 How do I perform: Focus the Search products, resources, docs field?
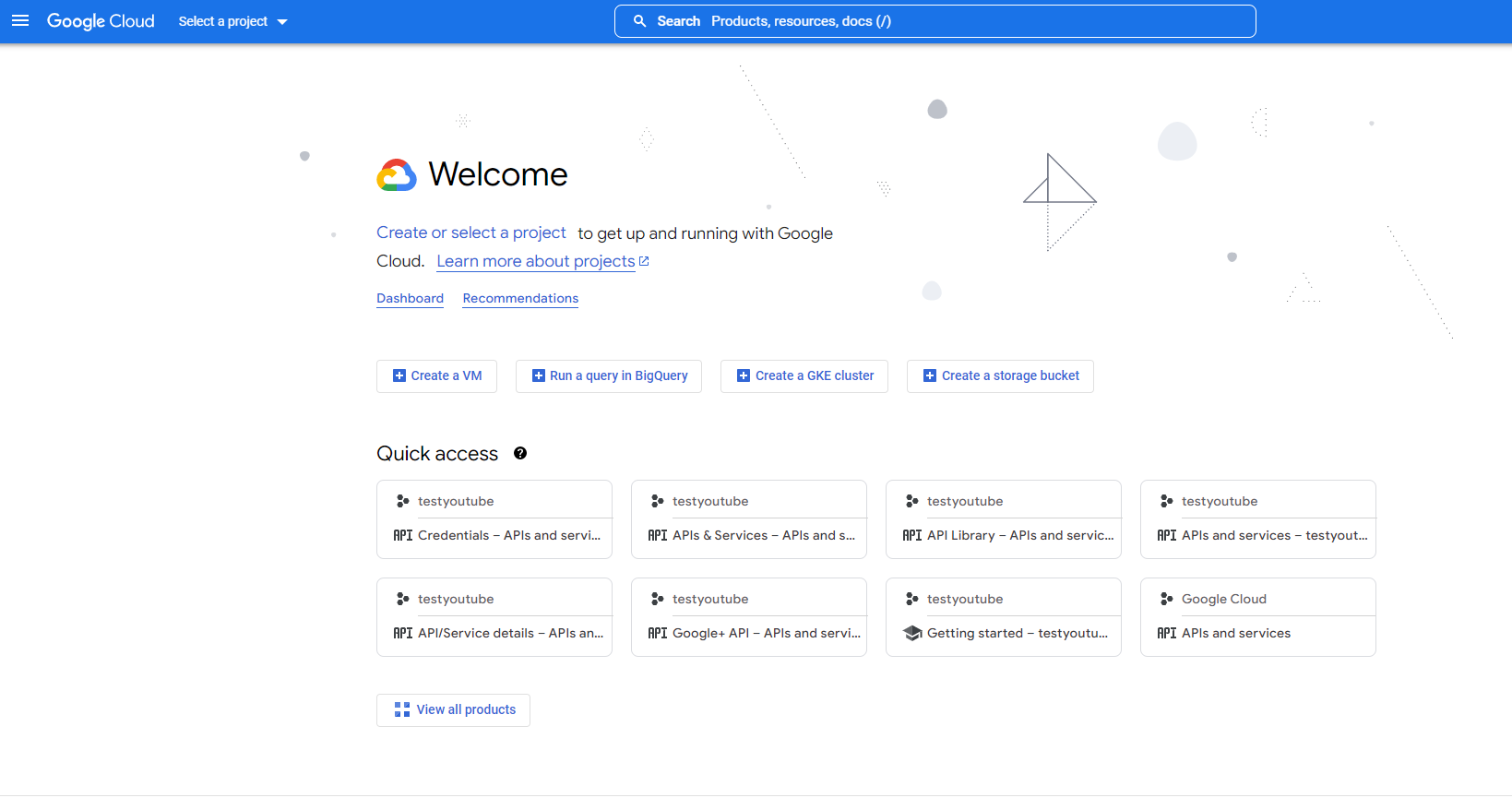(935, 21)
